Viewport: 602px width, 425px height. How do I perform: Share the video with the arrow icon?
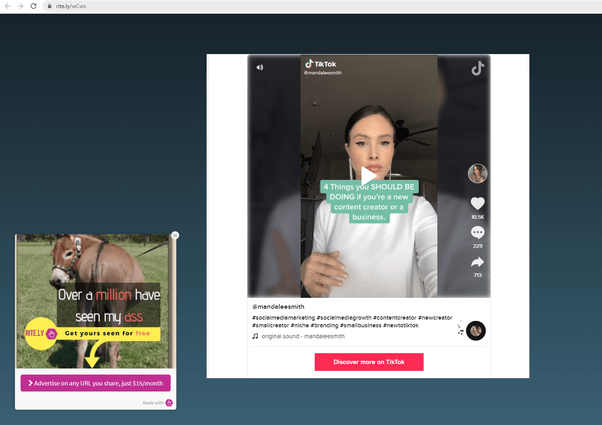tap(478, 262)
